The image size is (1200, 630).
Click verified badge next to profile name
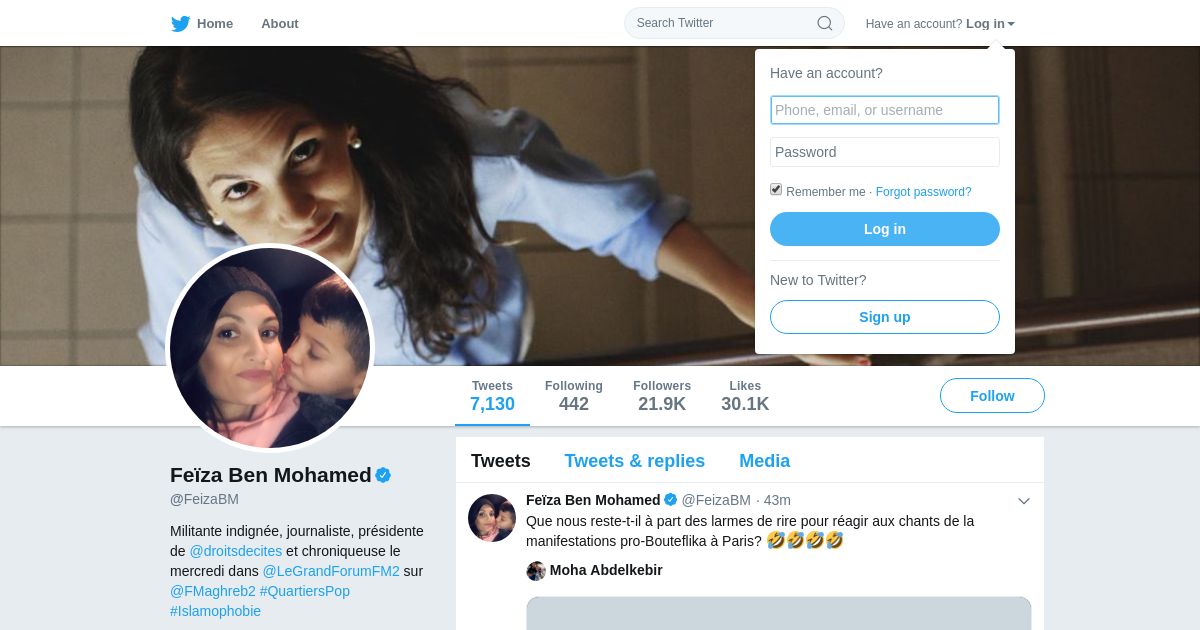[383, 475]
